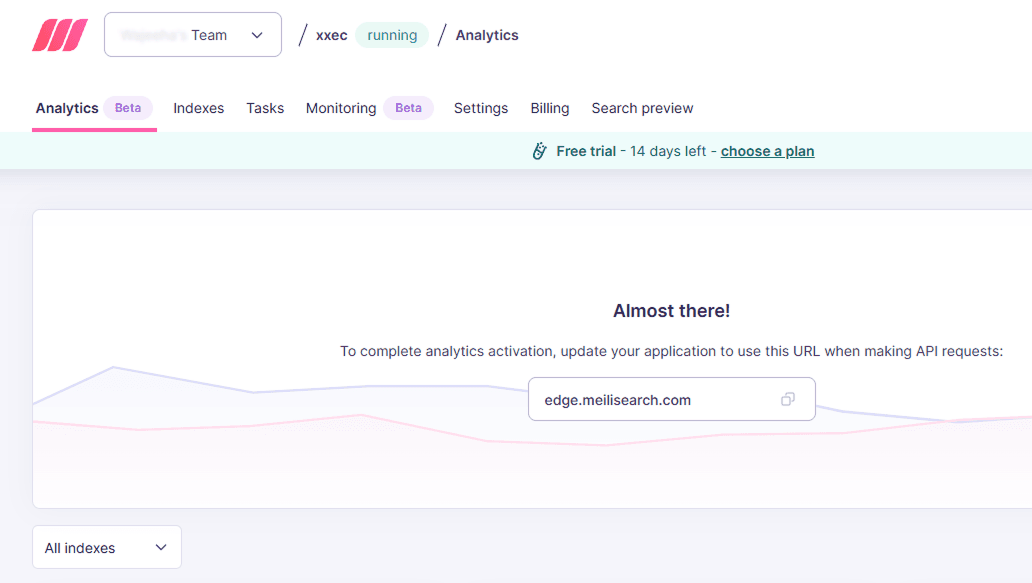
Task: Open the Settings section
Action: tap(481, 107)
